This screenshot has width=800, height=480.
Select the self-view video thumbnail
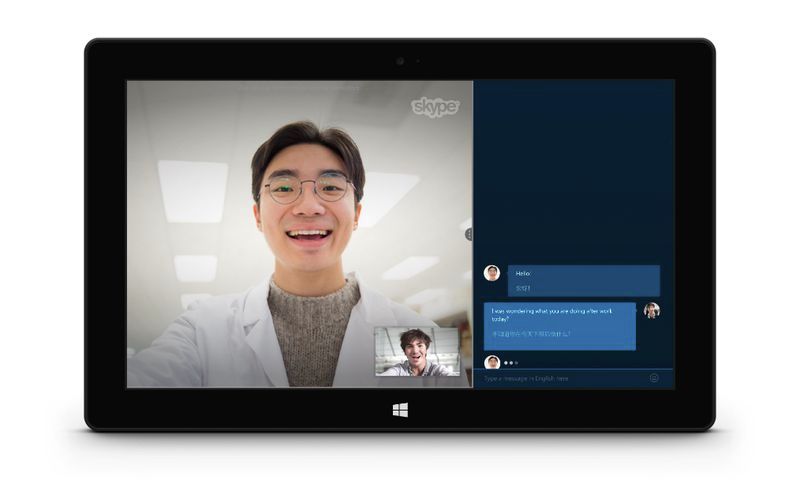click(x=417, y=351)
